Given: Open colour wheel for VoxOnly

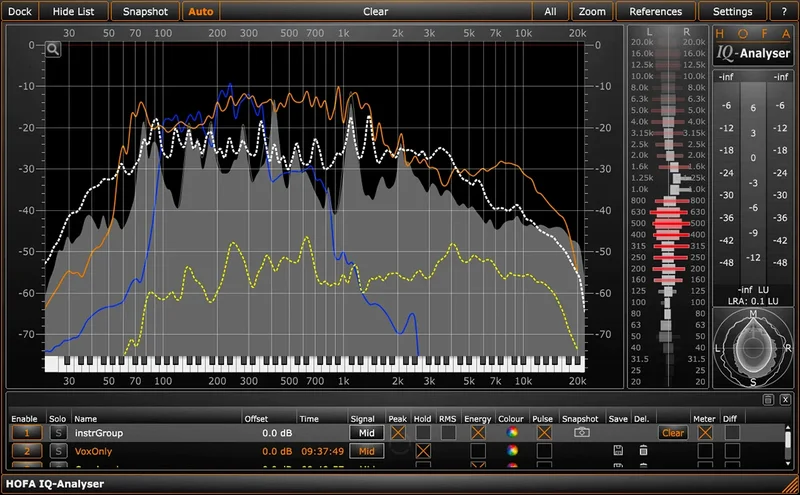Looking at the screenshot, I should (512, 451).
